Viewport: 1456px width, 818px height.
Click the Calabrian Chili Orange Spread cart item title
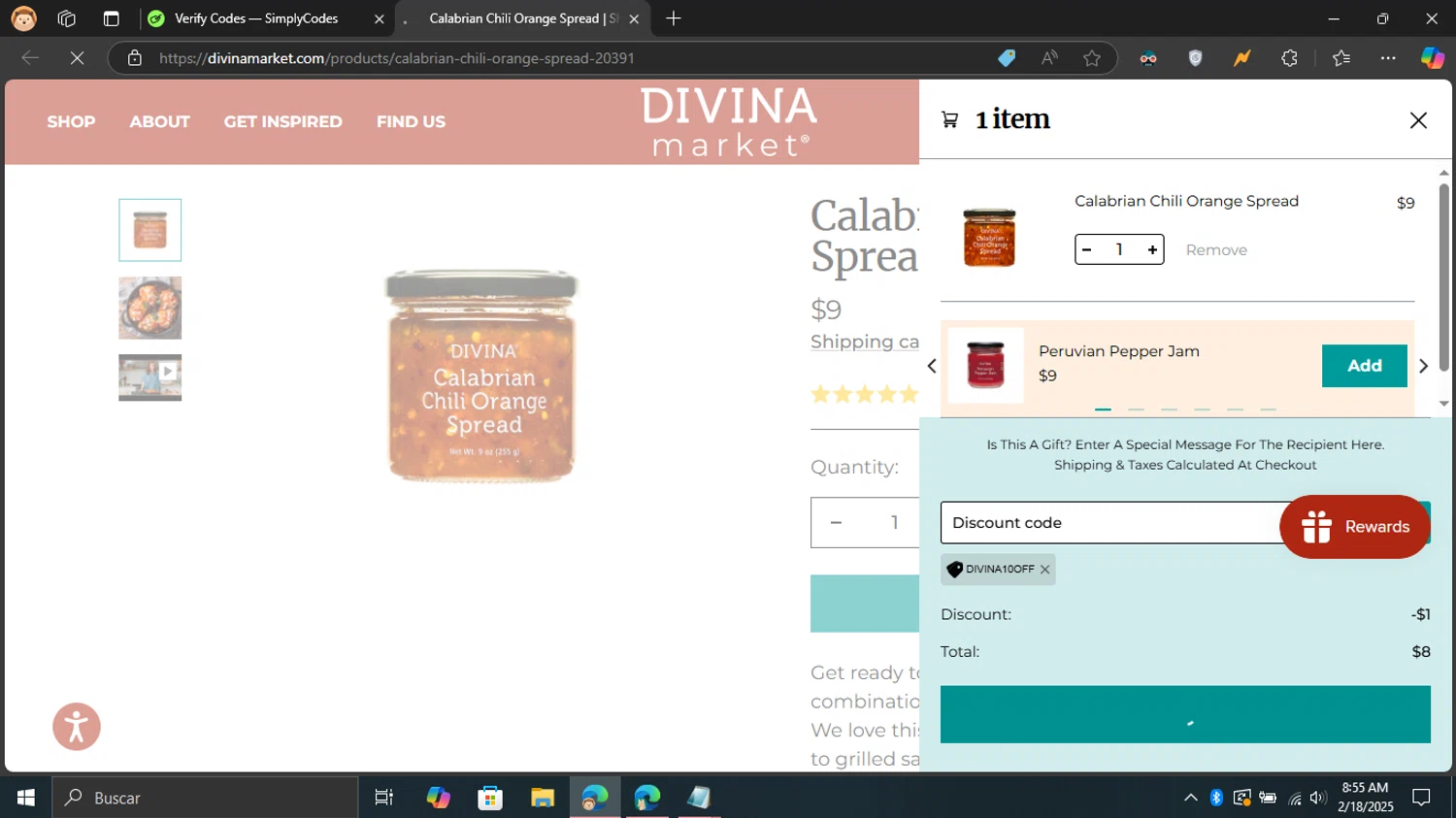(1186, 201)
